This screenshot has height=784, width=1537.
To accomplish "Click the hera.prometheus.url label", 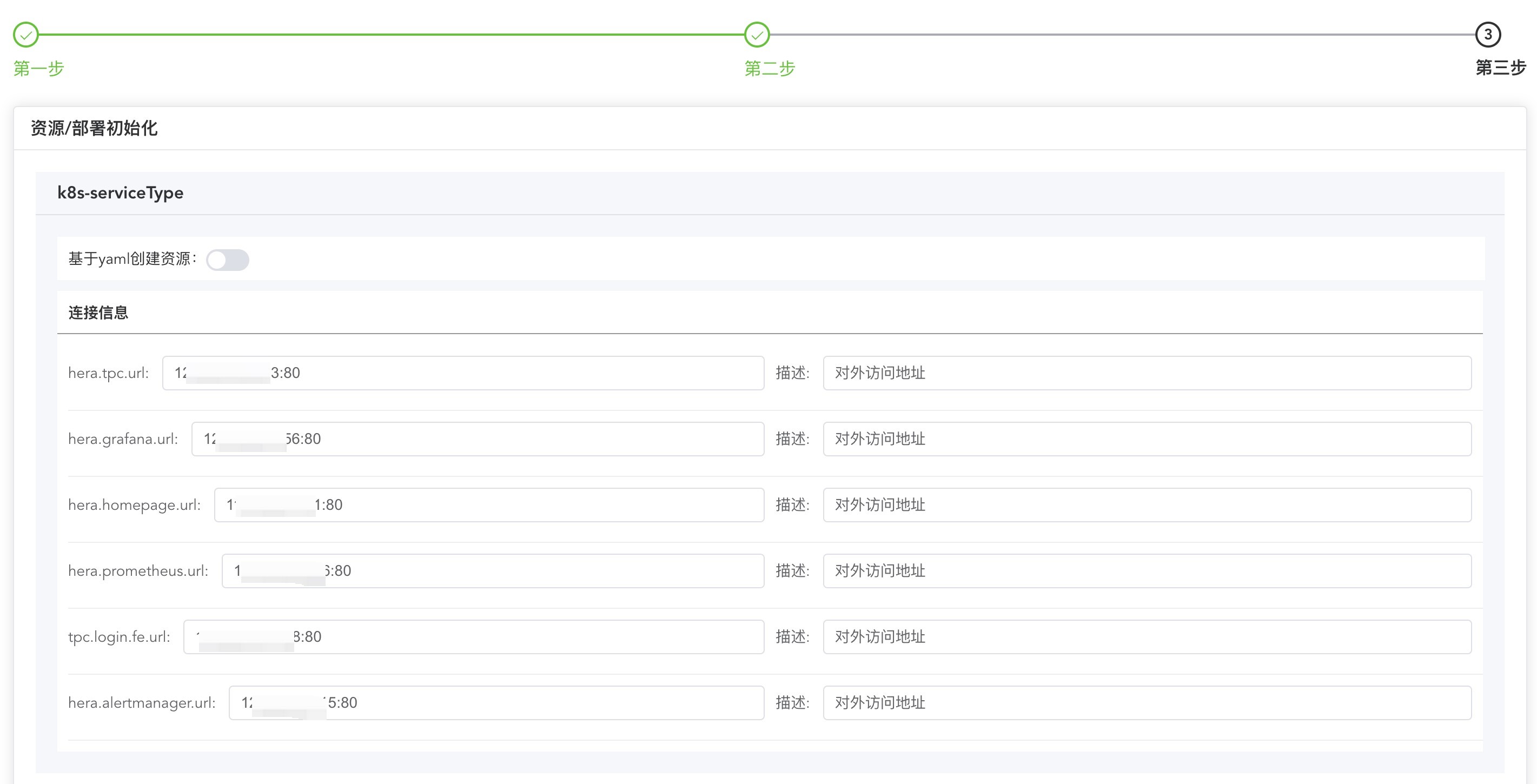I will coord(138,571).
